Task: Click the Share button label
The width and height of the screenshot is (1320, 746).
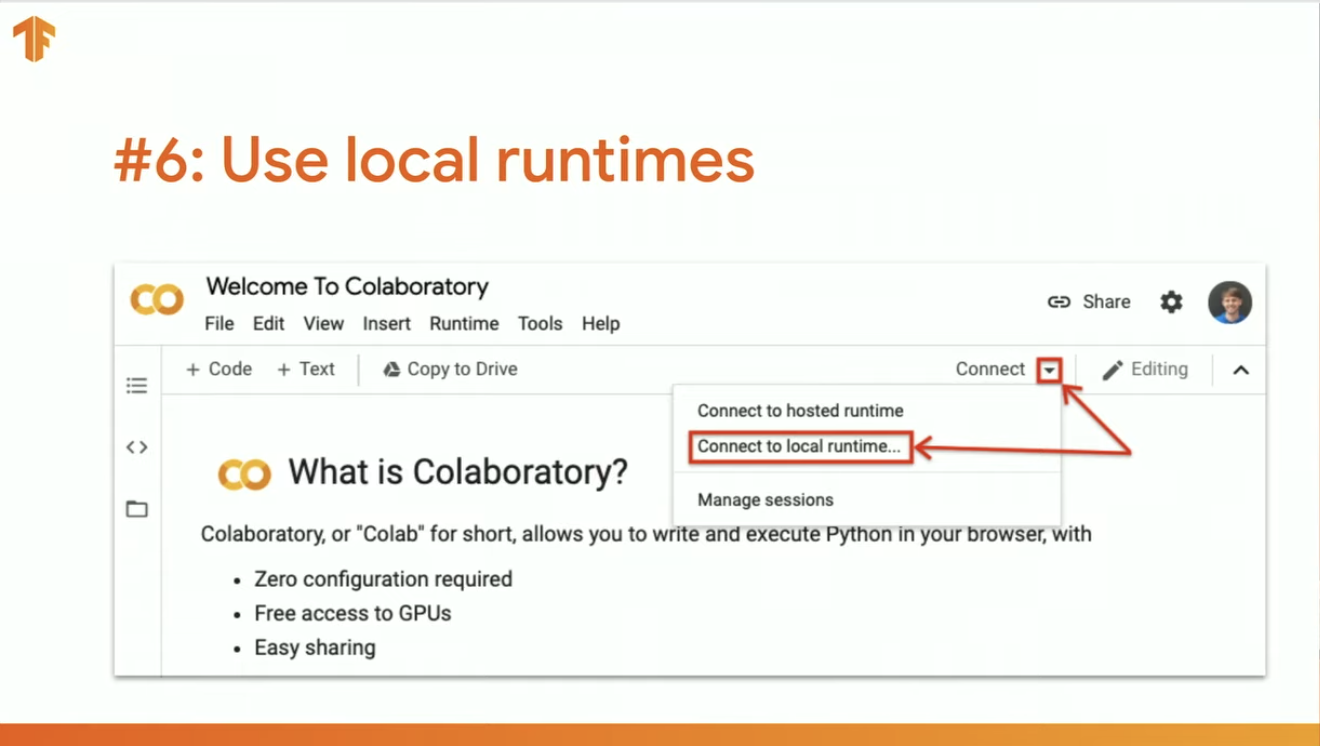Action: tap(1106, 301)
